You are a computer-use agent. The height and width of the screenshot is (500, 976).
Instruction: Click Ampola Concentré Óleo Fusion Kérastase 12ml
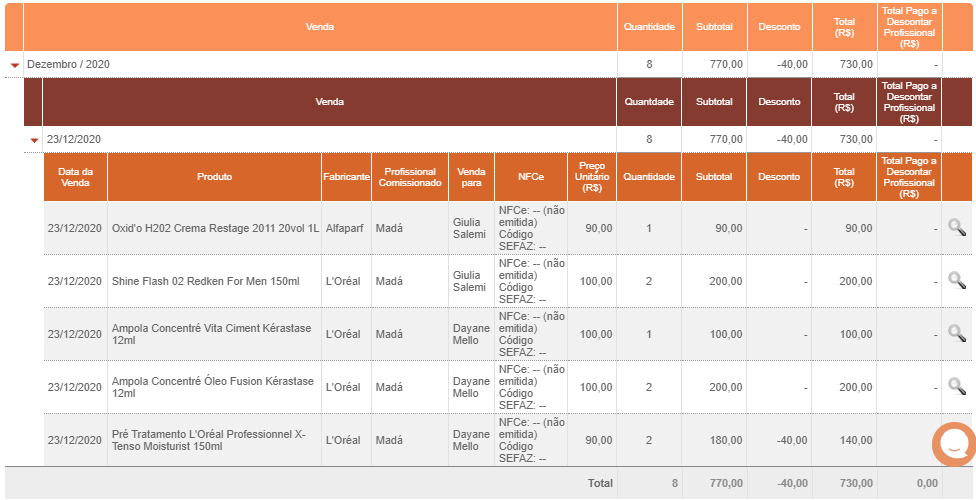tap(213, 387)
